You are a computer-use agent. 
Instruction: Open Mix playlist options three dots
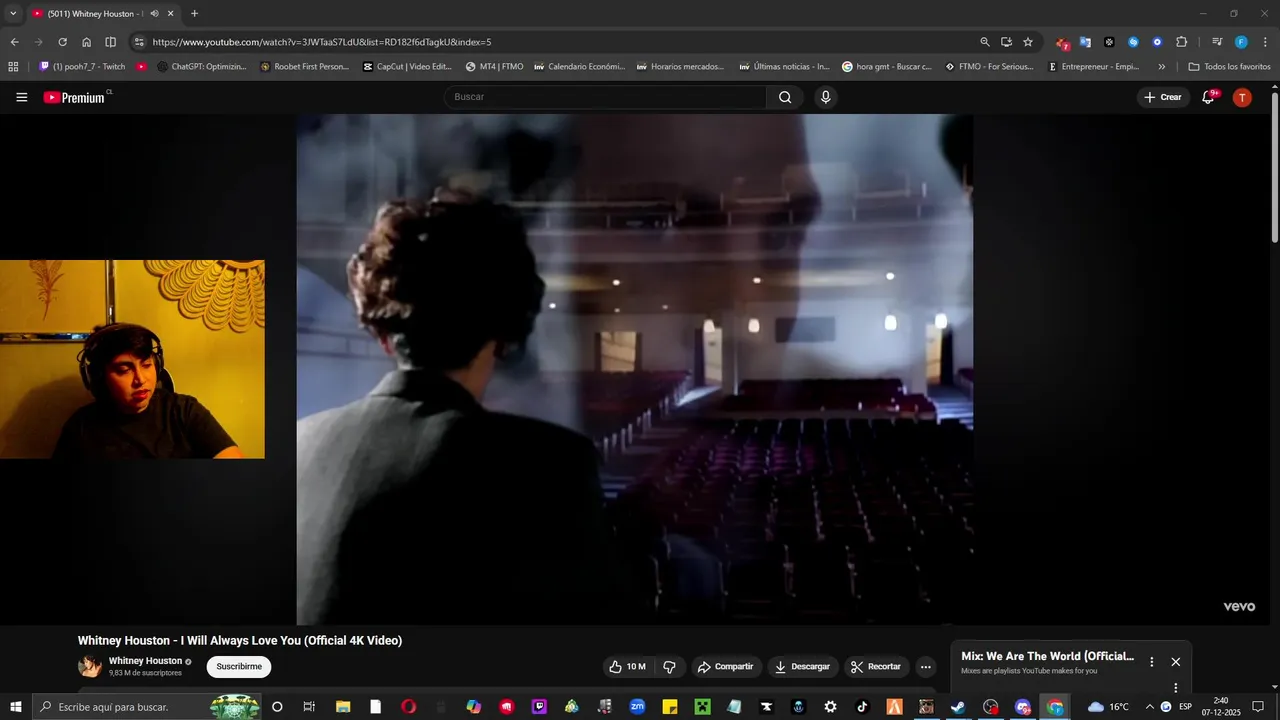click(1152, 662)
